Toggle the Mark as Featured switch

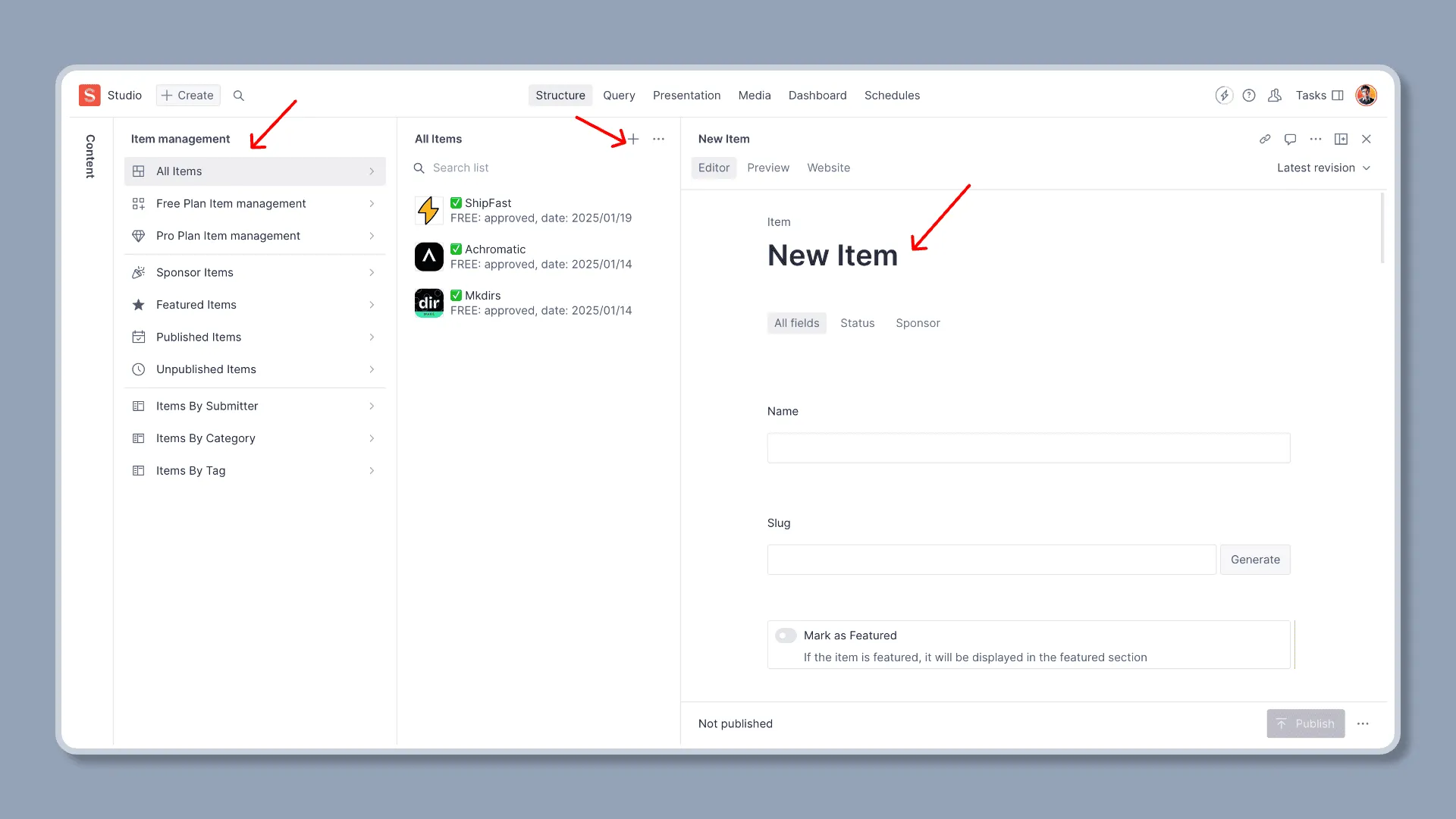tap(786, 635)
